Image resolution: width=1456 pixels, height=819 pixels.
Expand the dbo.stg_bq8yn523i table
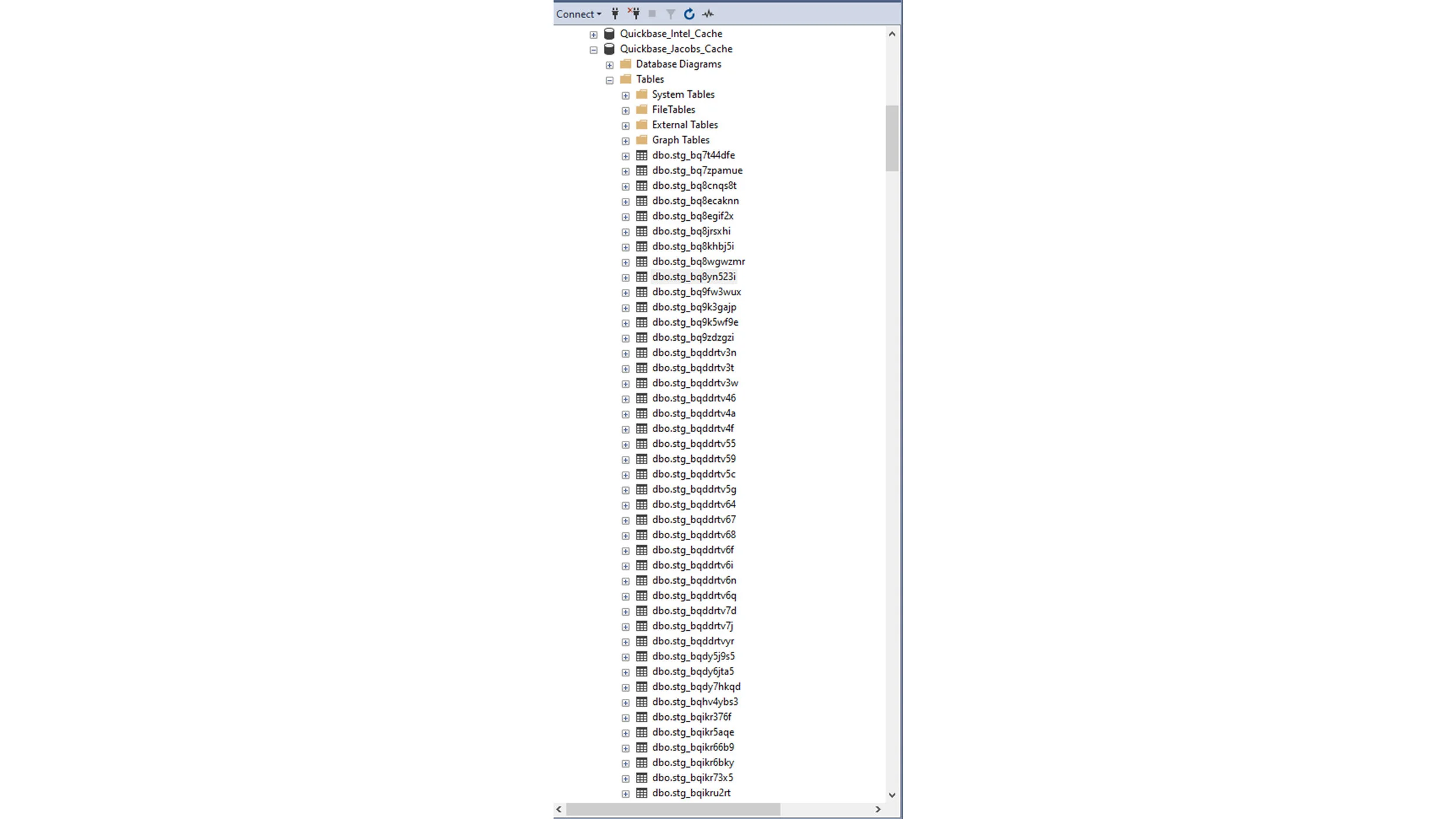tap(625, 277)
